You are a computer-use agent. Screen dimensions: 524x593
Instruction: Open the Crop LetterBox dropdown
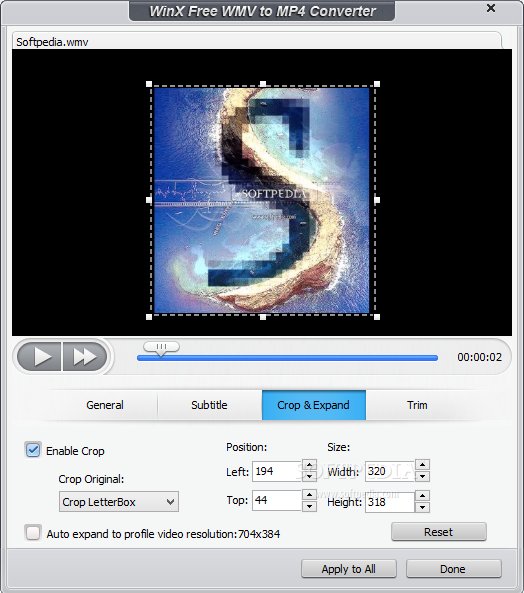pyautogui.click(x=119, y=502)
